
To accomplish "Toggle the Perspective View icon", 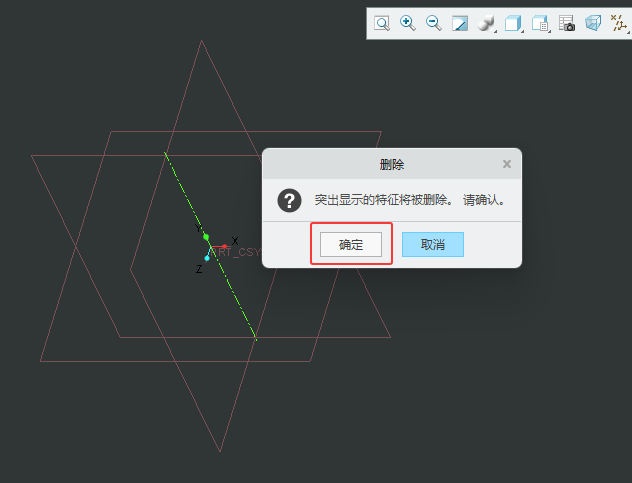I will coord(593,23).
